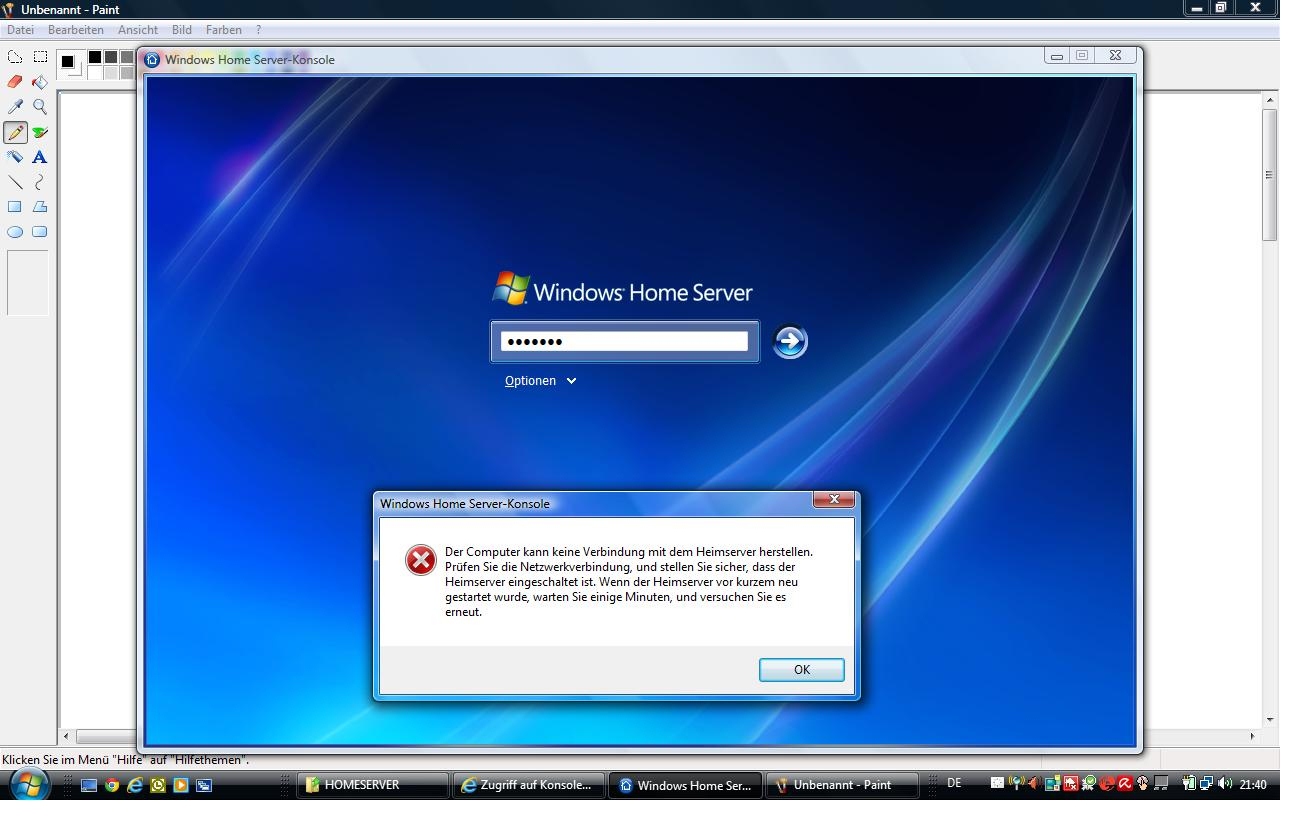
Task: Switch to the HOMESERVER taskbar button
Action: [x=373, y=785]
